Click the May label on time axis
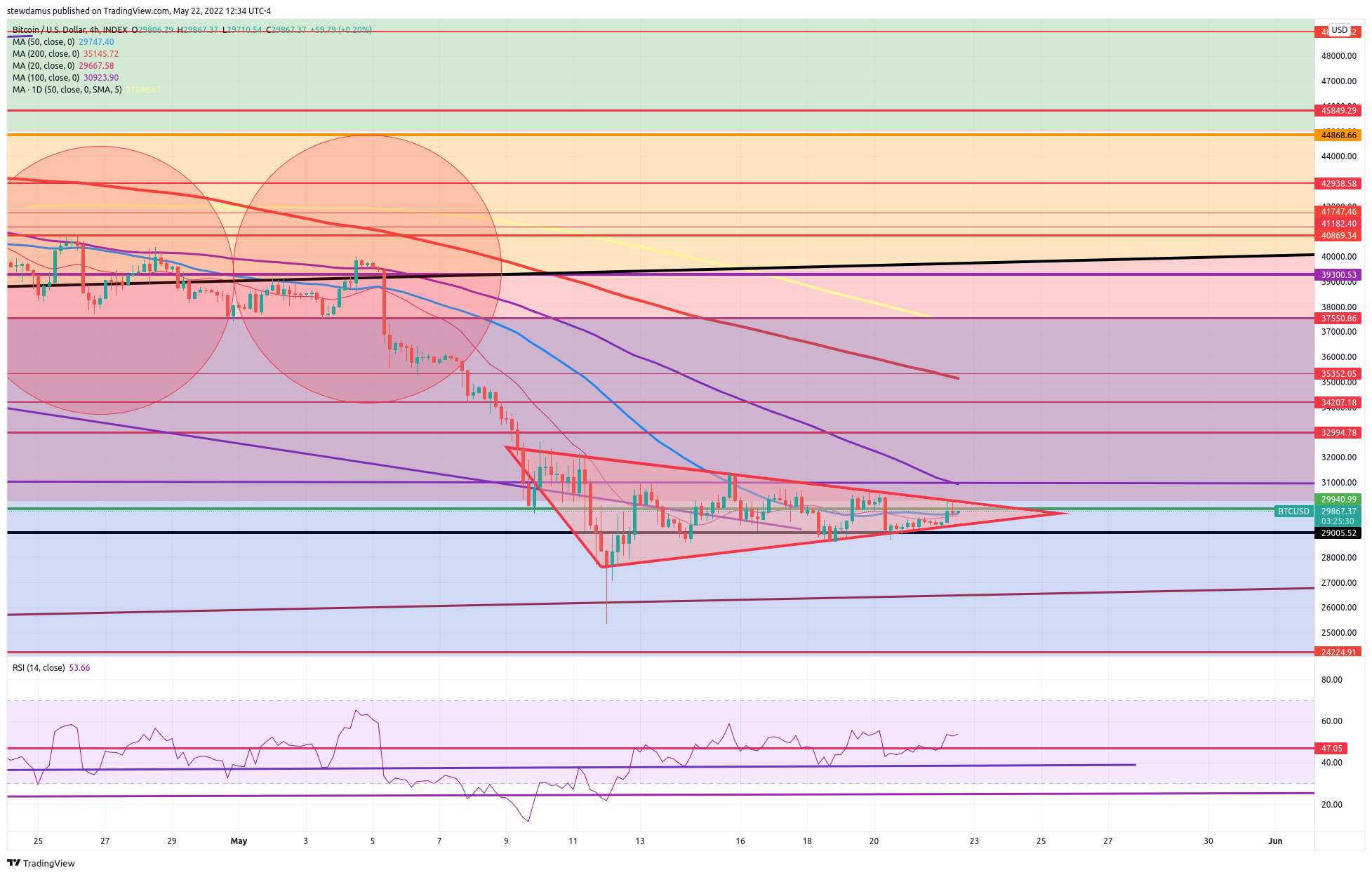This screenshot has height=875, width=1372. pyautogui.click(x=239, y=841)
